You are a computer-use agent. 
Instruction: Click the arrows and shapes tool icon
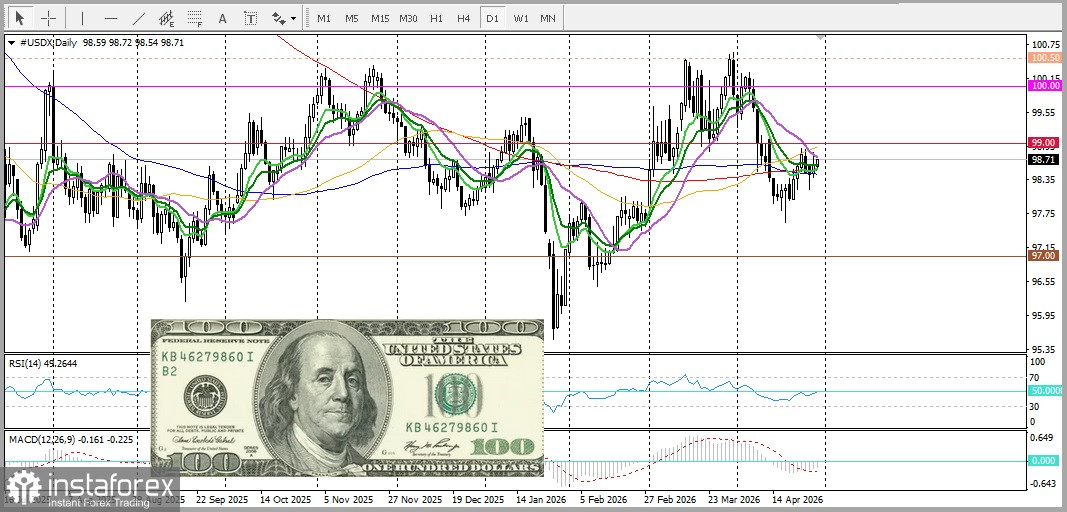point(279,18)
